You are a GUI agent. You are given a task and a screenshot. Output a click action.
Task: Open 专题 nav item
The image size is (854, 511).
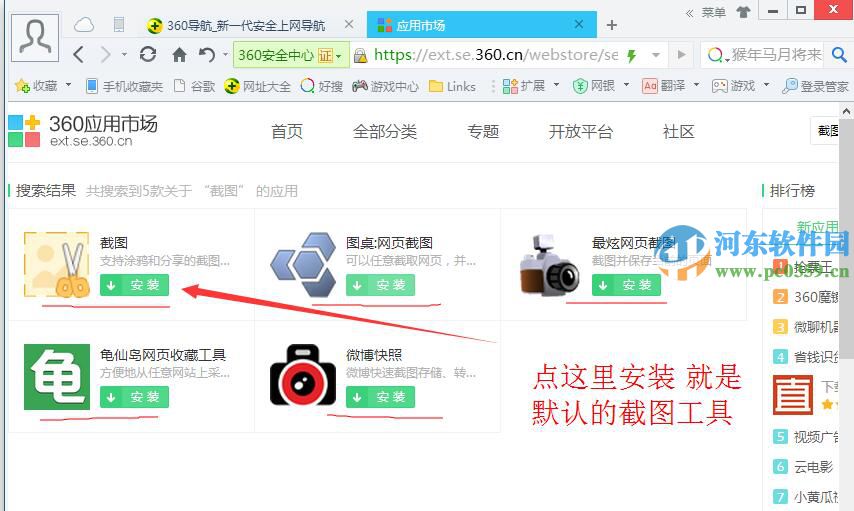483,131
